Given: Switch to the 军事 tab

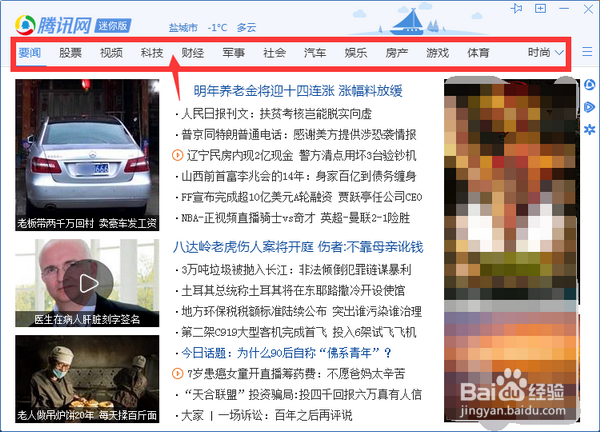Looking at the screenshot, I should [x=233, y=52].
